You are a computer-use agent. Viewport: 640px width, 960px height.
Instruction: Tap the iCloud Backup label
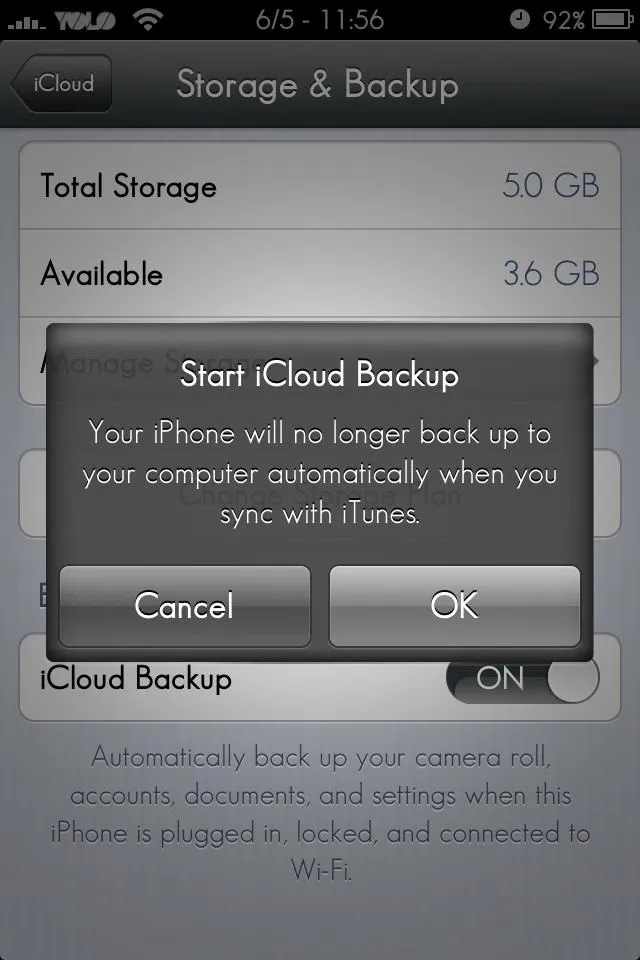pyautogui.click(x=136, y=679)
